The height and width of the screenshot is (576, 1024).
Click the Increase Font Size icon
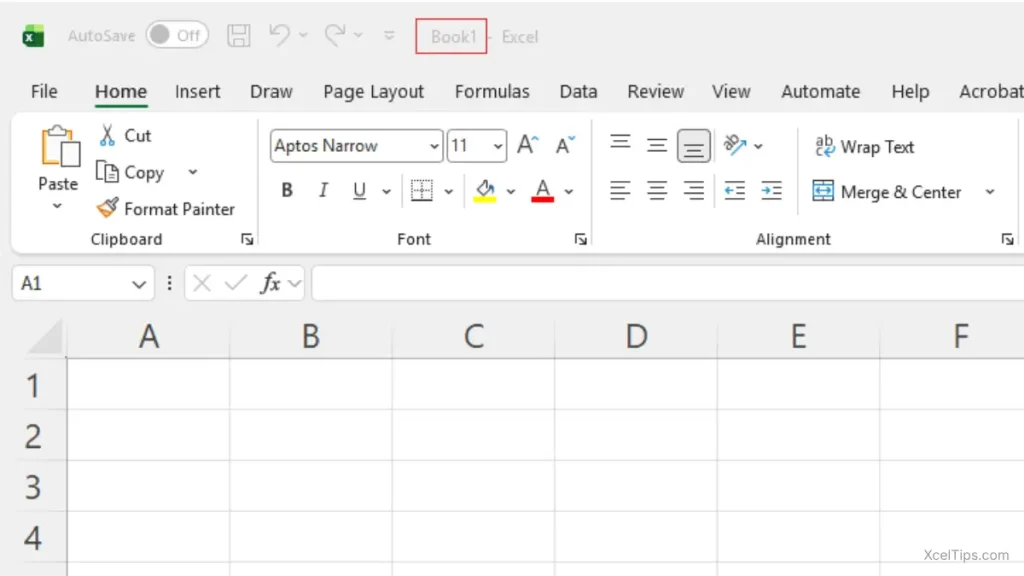(x=527, y=144)
